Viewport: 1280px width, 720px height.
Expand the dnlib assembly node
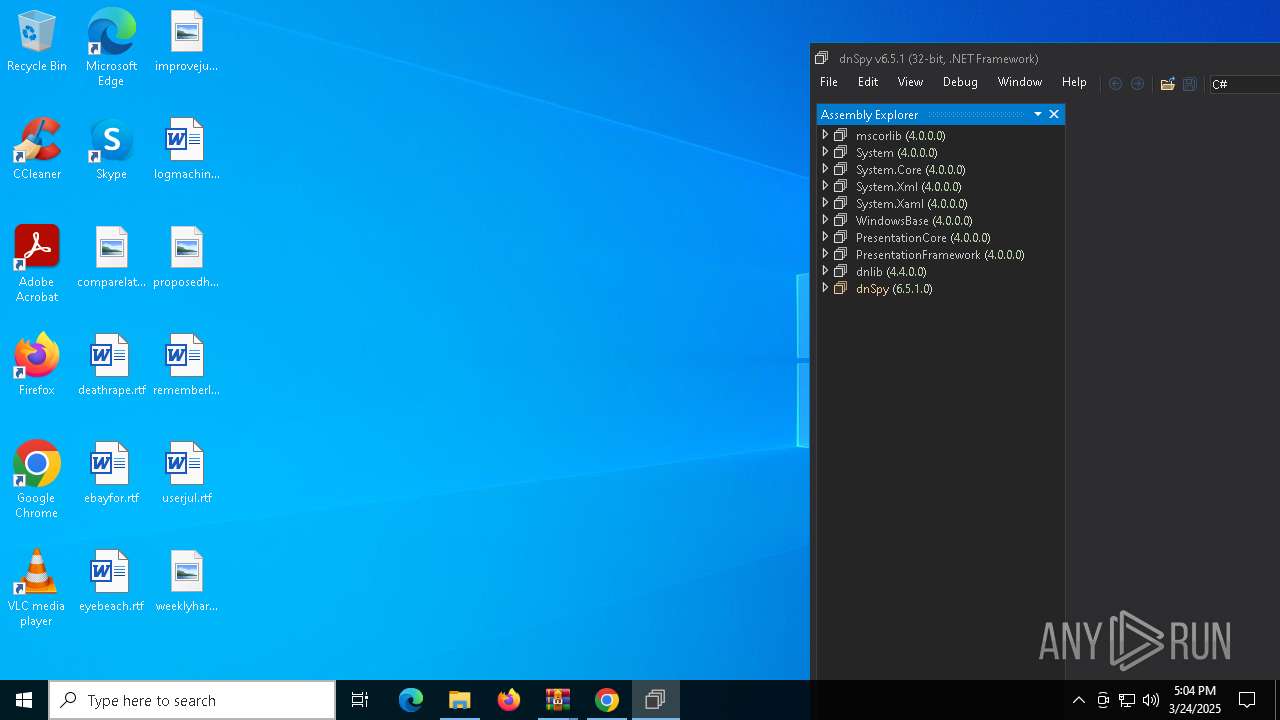[x=825, y=271]
